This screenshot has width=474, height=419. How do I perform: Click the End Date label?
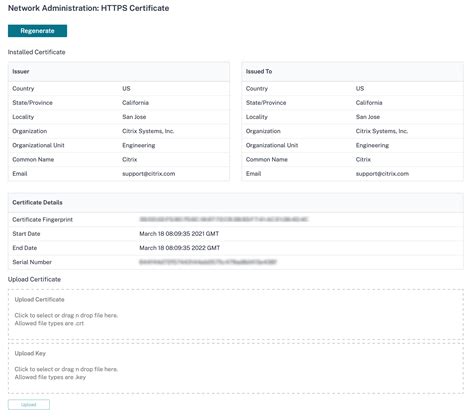25,248
